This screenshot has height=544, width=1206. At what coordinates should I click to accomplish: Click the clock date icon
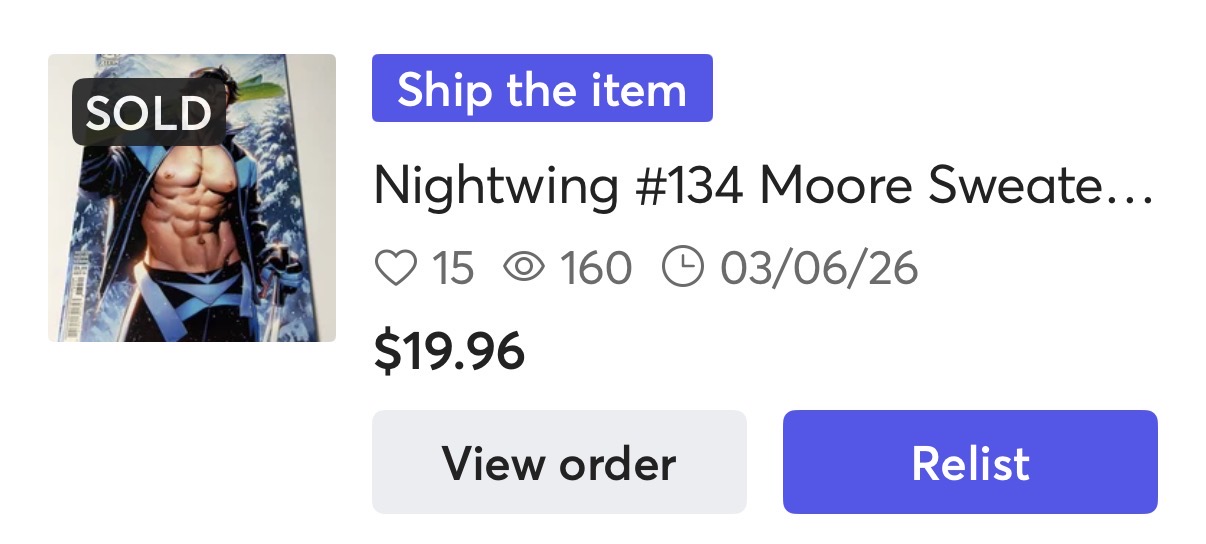(683, 268)
